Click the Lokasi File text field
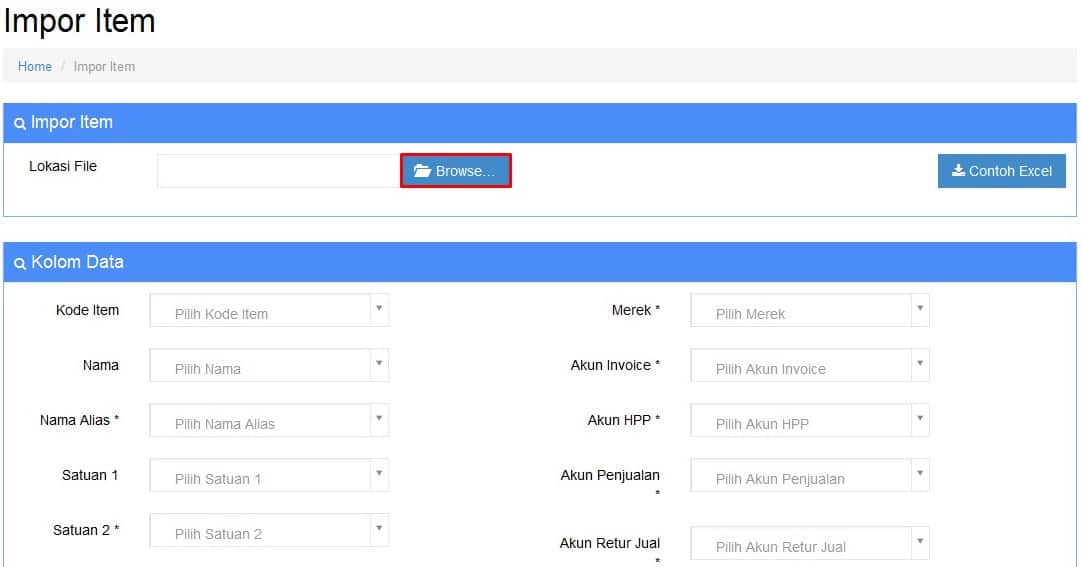 pos(278,171)
